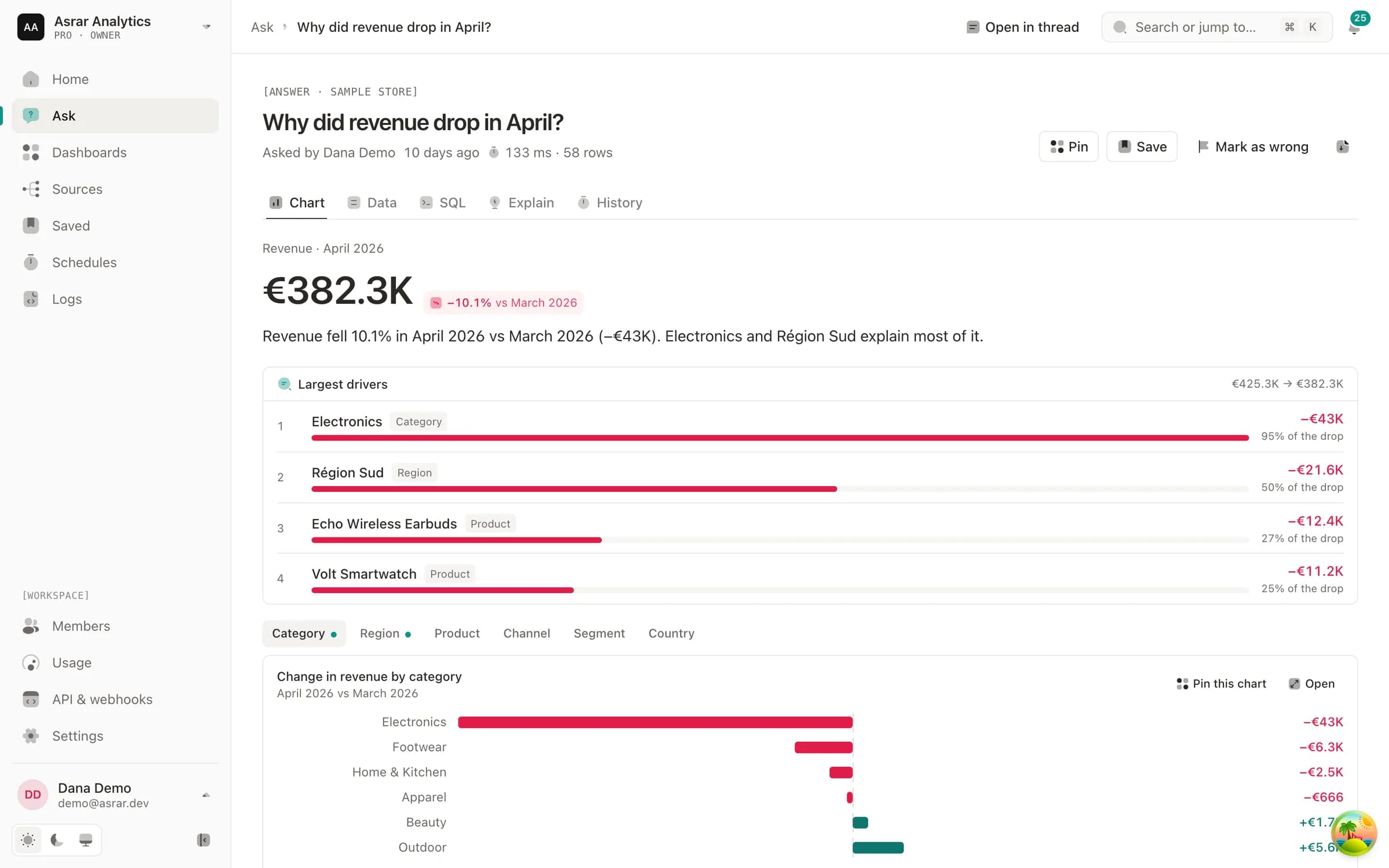
Task: Go to Dashboards section
Action: (115, 152)
